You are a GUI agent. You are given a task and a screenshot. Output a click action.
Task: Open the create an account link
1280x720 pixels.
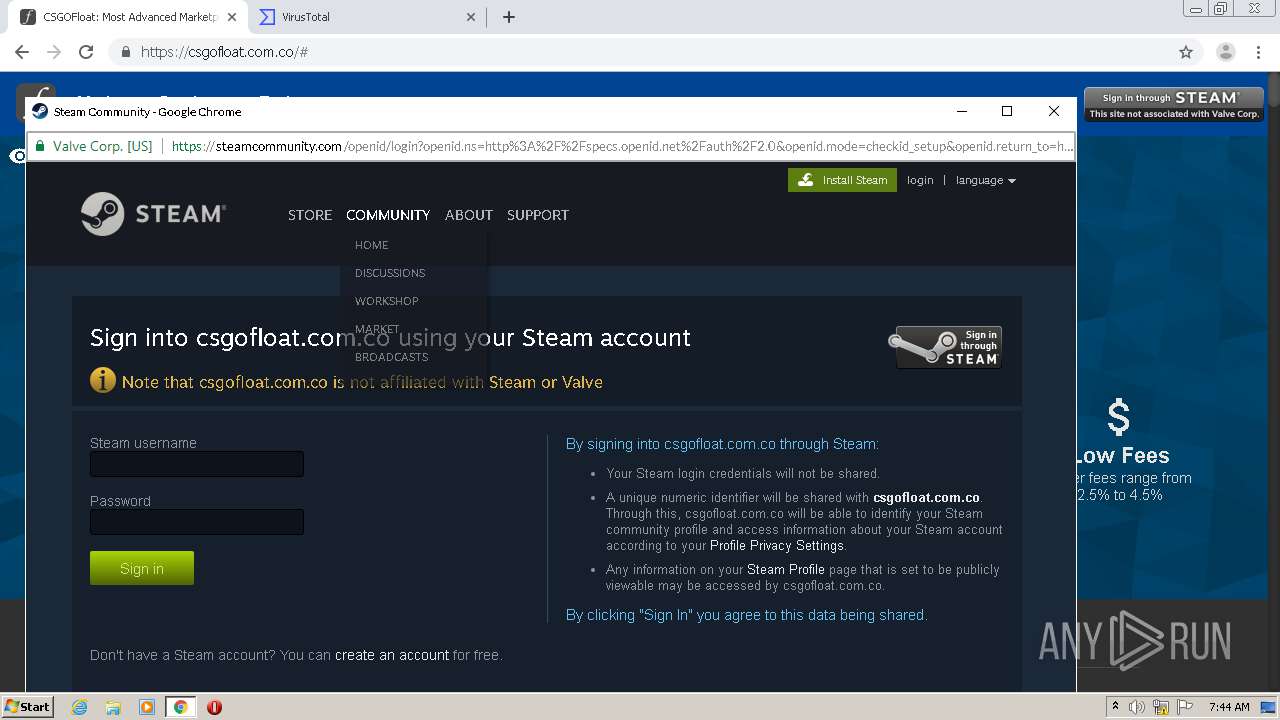[x=392, y=655]
